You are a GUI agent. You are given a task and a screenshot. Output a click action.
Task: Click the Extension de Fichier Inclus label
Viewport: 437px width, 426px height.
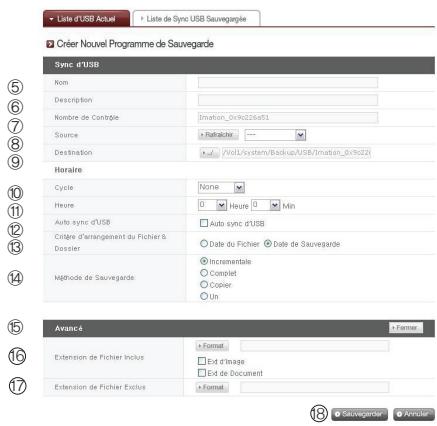[x=99, y=357]
